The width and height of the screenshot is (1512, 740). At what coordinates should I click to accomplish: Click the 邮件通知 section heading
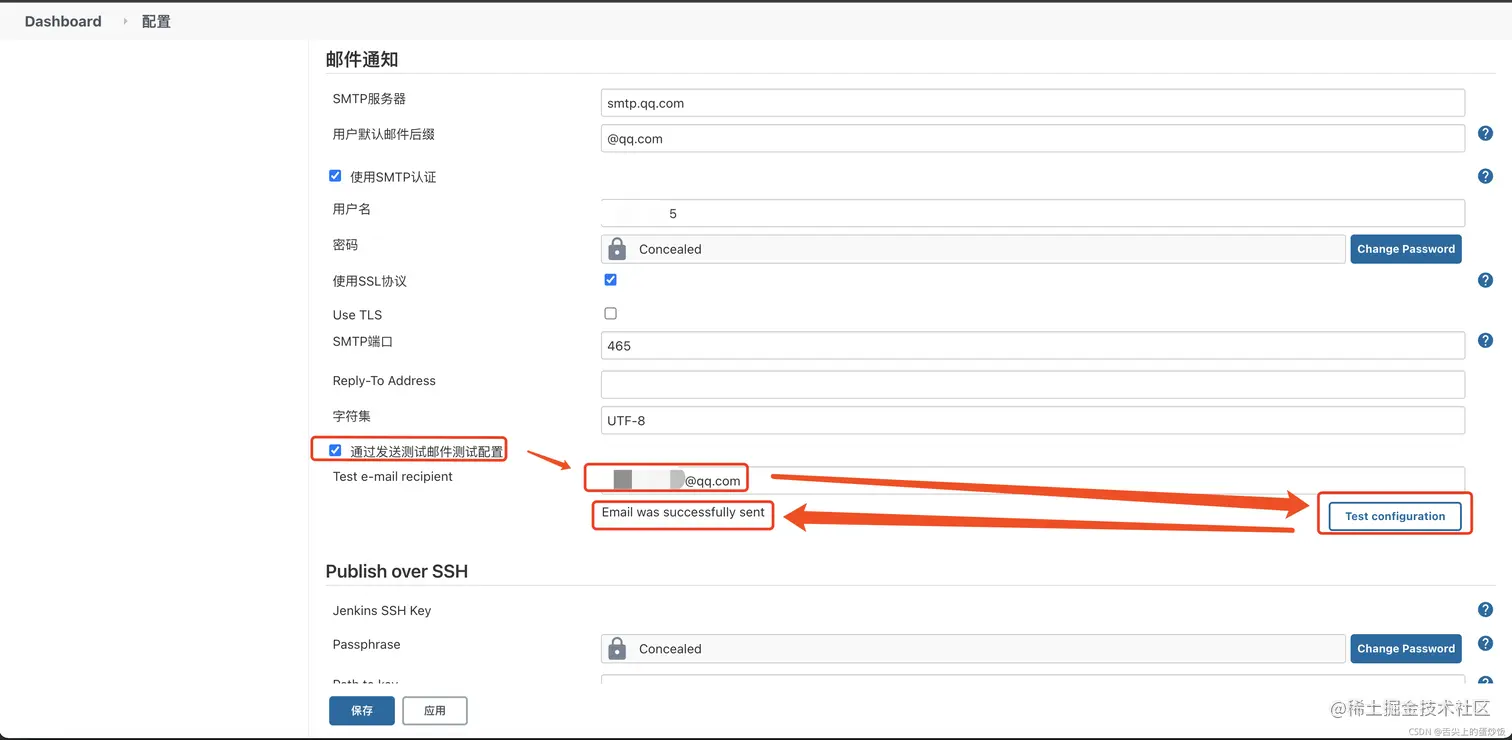point(362,59)
